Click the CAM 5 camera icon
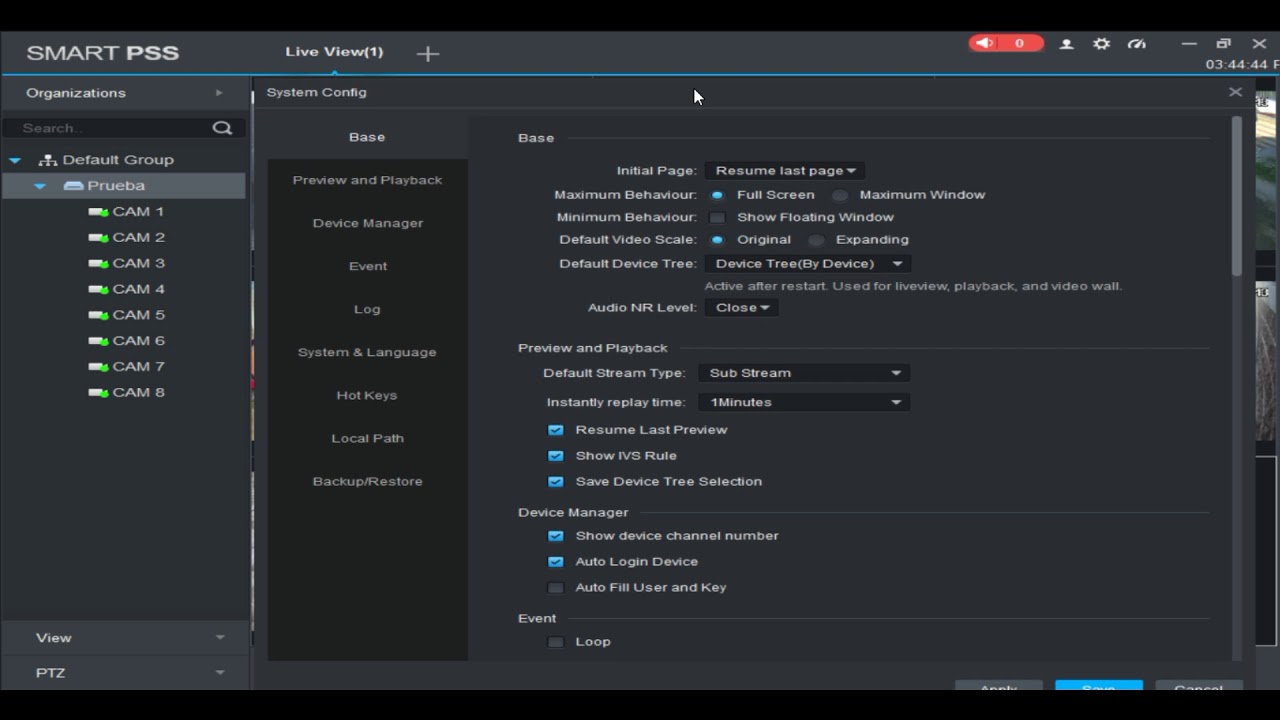The width and height of the screenshot is (1280, 720). pyautogui.click(x=98, y=315)
